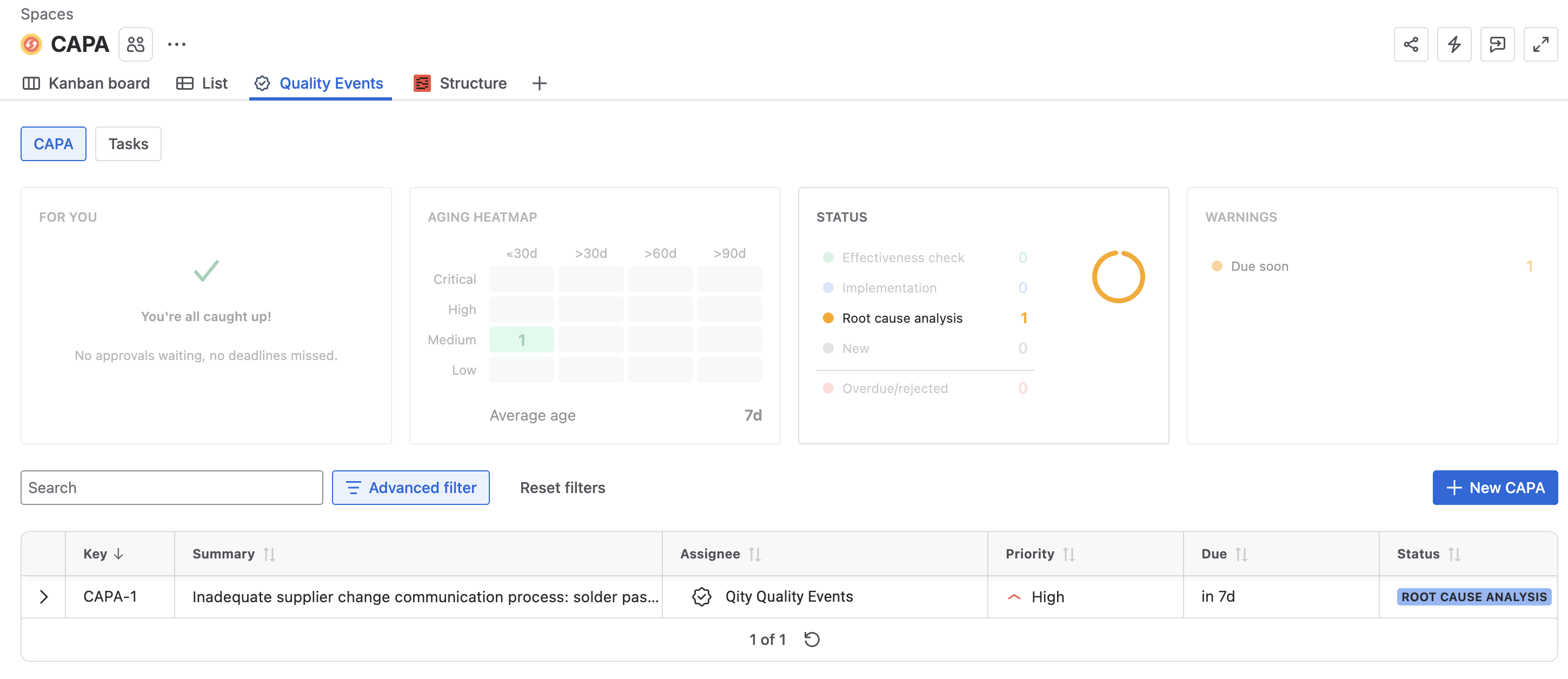The width and height of the screenshot is (1568, 679).
Task: Expand the CAPA-1 row
Action: click(x=43, y=597)
